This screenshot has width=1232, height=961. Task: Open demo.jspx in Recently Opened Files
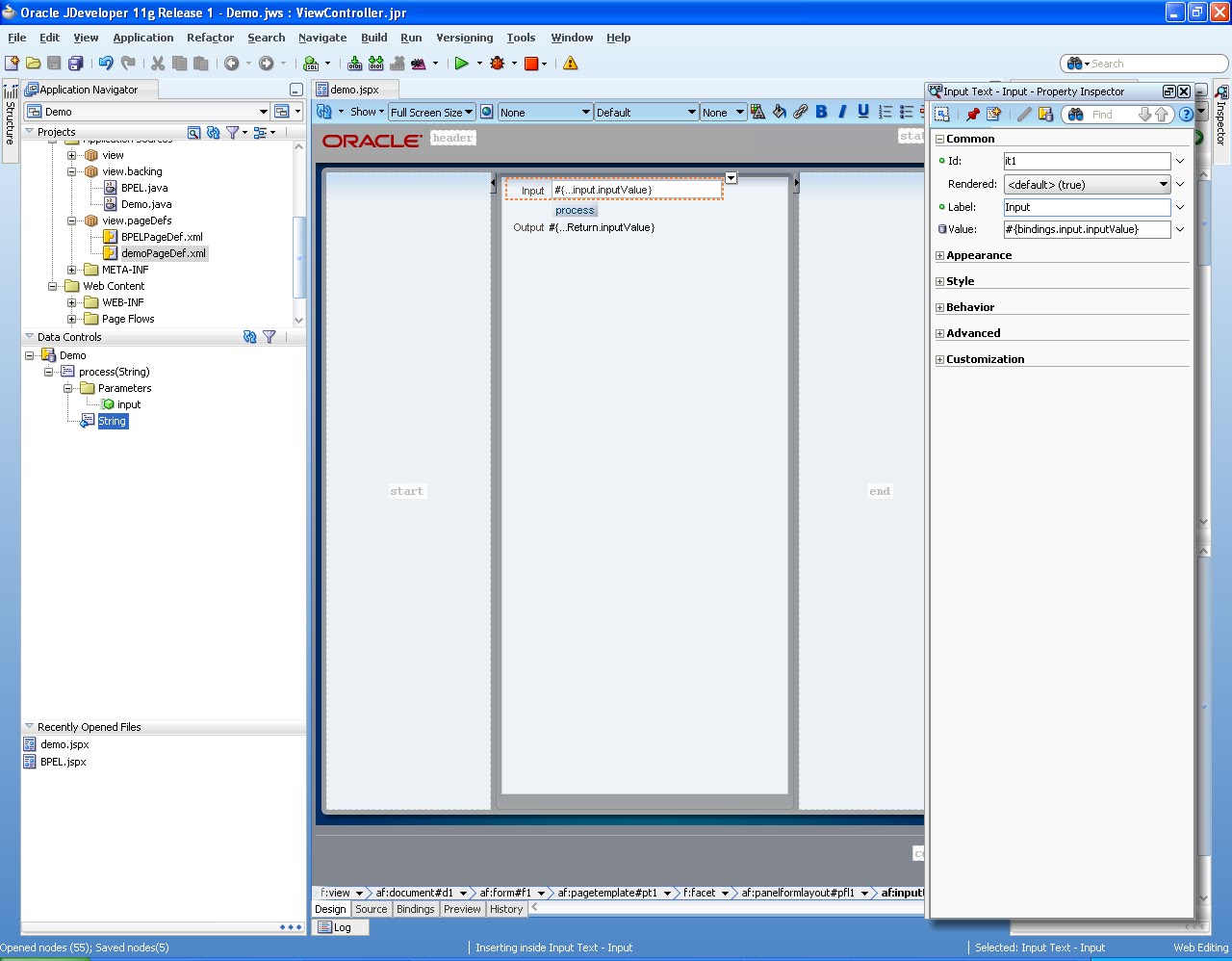tap(64, 744)
